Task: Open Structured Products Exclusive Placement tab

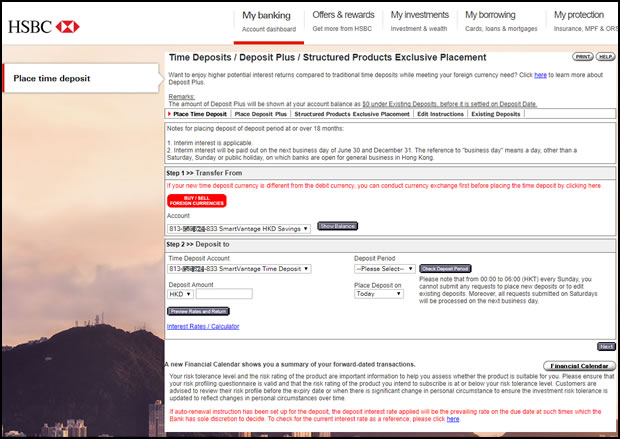Action: (352, 114)
